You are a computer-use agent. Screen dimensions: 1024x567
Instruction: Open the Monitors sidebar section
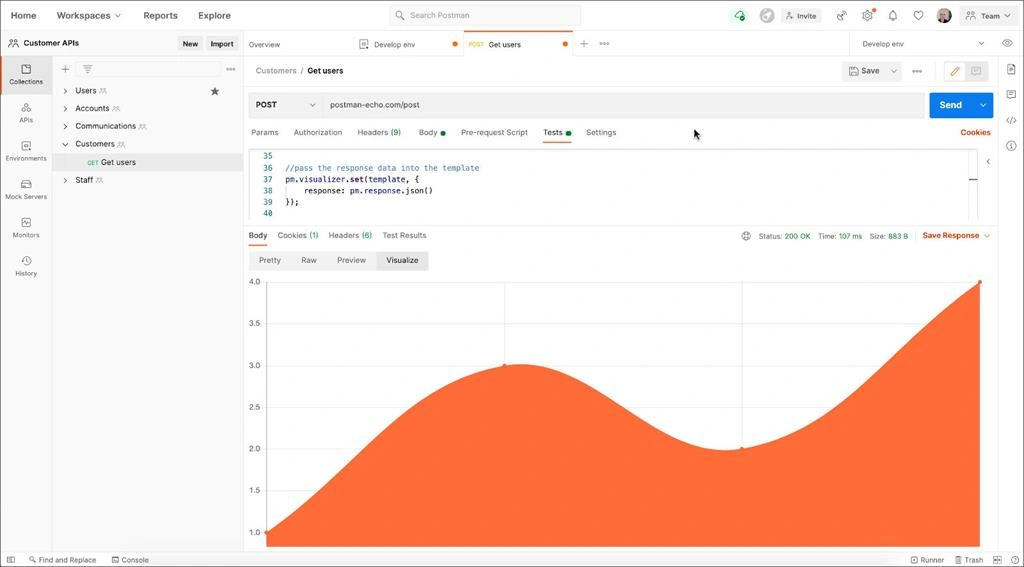pos(26,227)
